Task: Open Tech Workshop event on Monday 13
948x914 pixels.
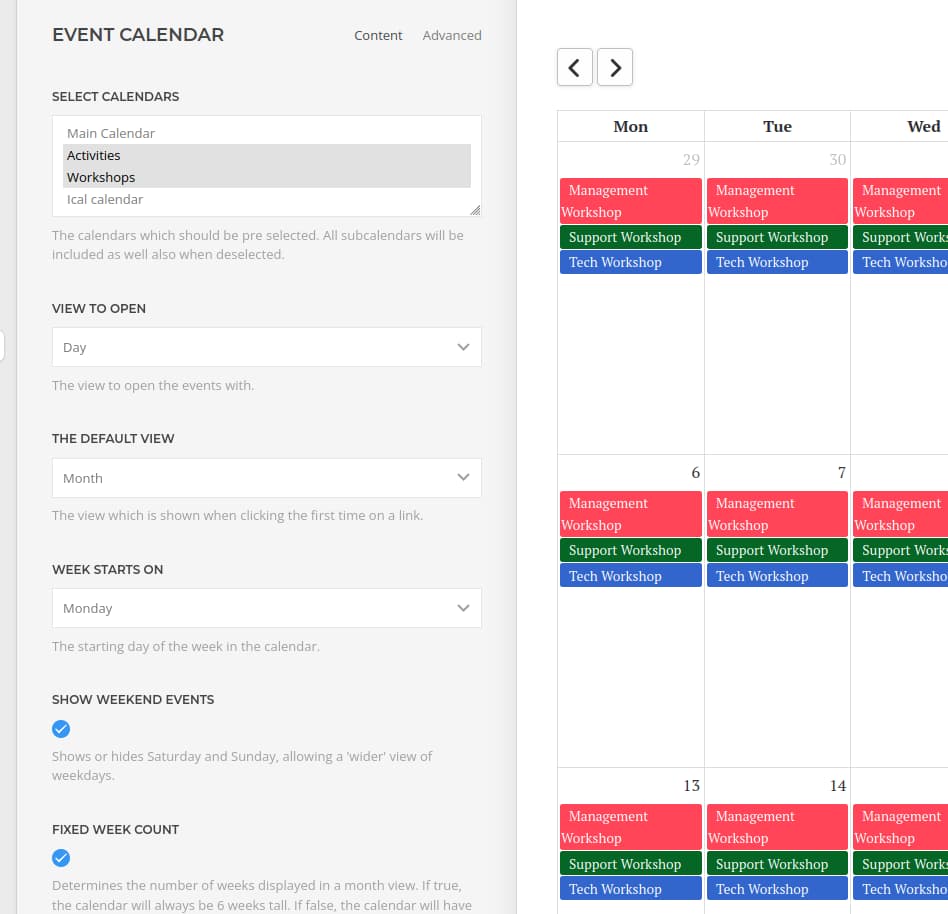Action: coord(631,889)
